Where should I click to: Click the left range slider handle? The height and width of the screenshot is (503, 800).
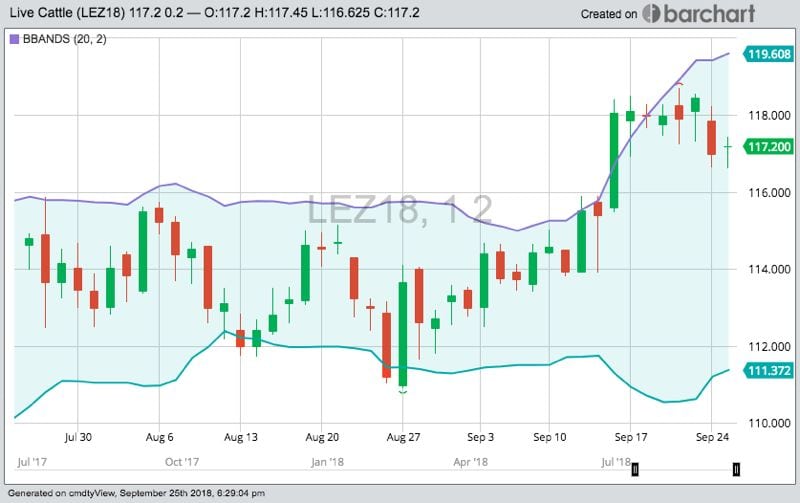pos(635,469)
